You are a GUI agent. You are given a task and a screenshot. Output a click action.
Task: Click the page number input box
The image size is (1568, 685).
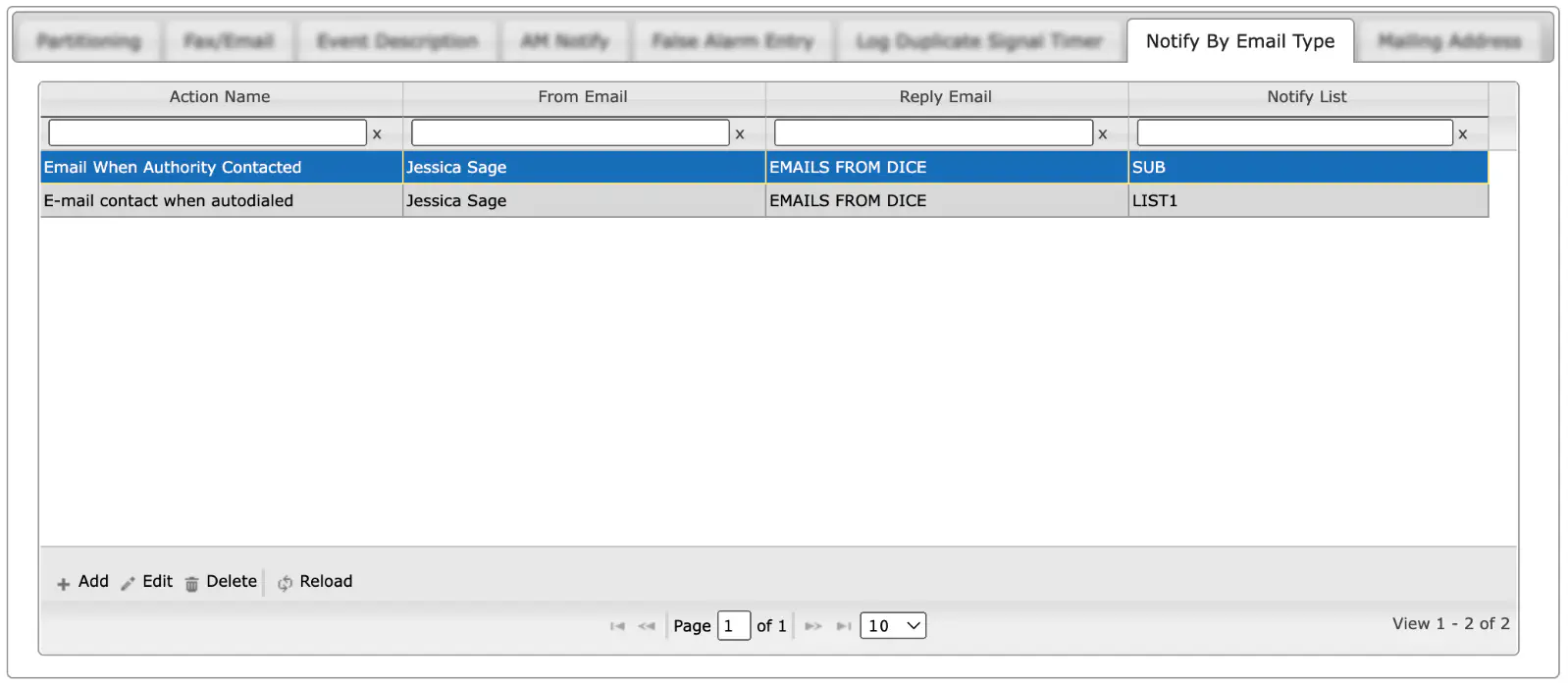(x=734, y=625)
